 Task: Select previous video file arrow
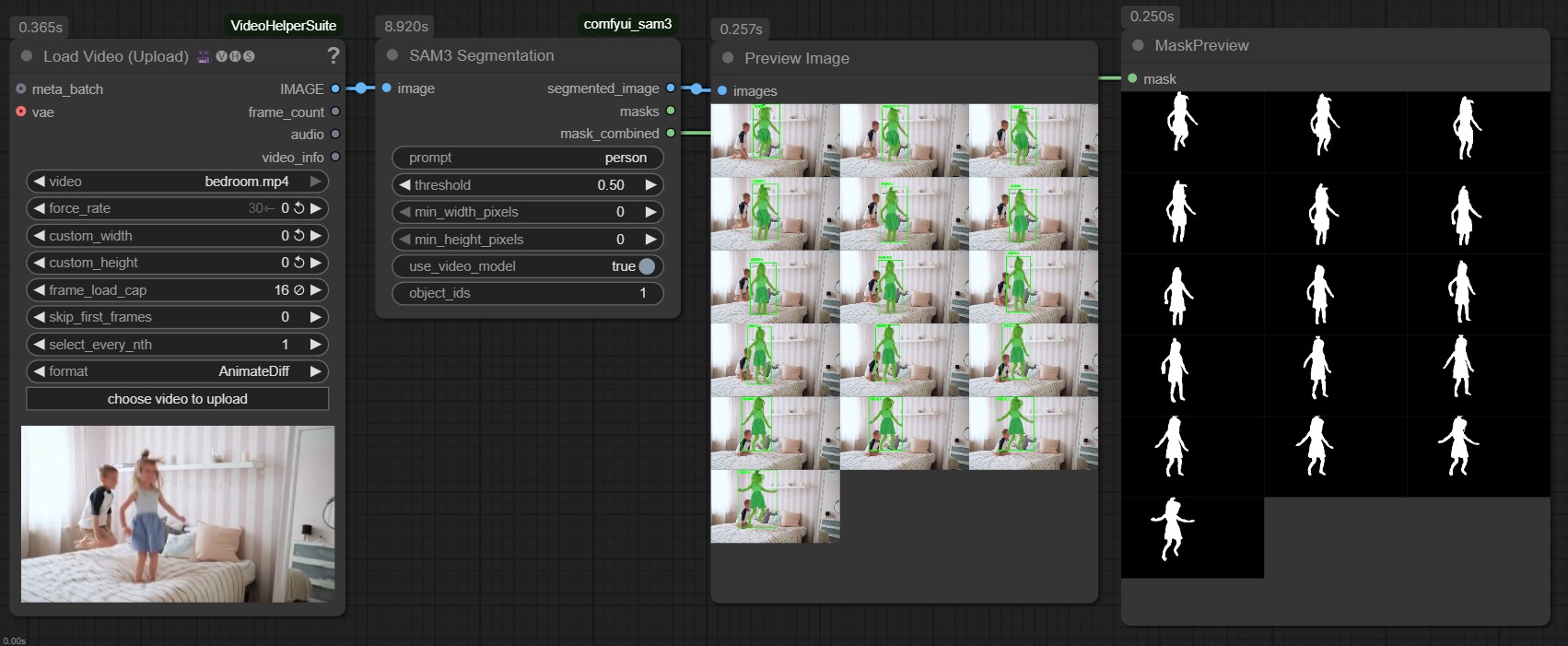click(39, 182)
